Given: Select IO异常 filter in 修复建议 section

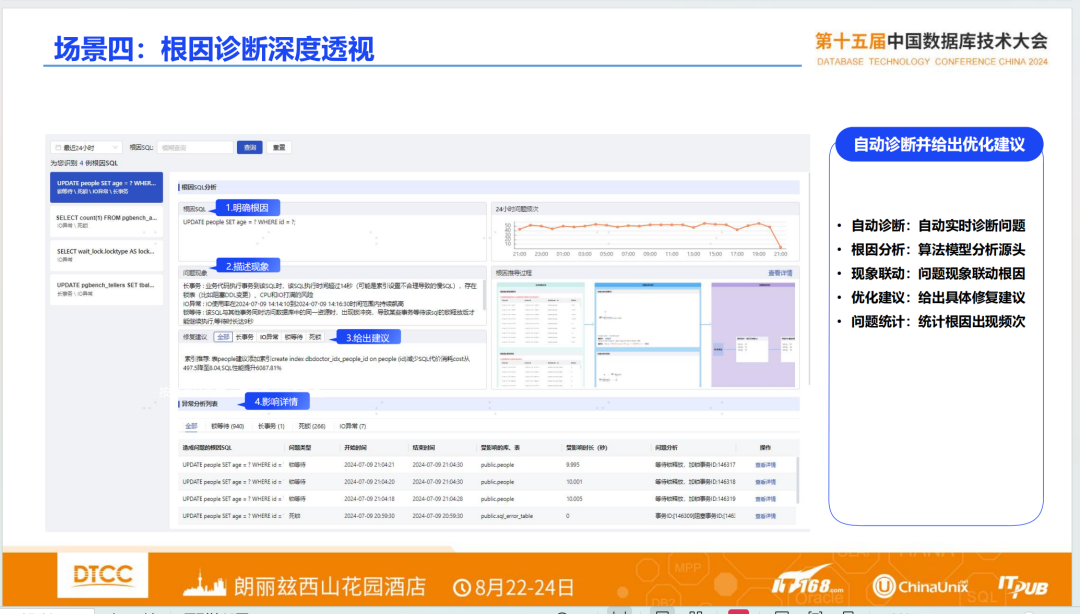Looking at the screenshot, I should tap(269, 337).
